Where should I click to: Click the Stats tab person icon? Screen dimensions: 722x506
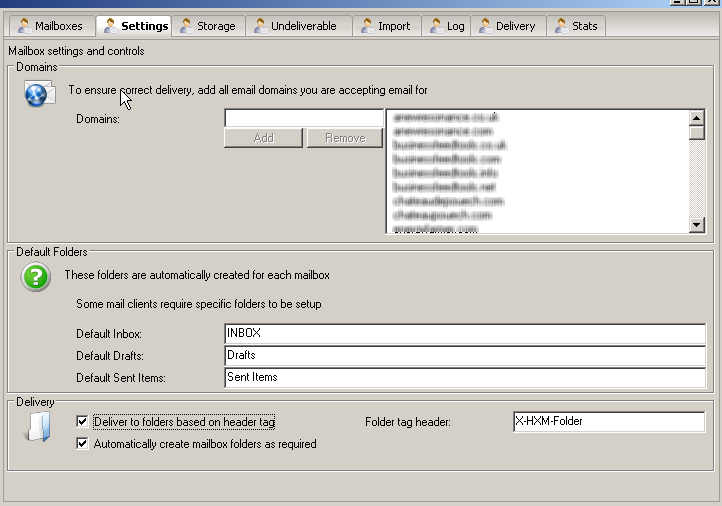coord(561,26)
